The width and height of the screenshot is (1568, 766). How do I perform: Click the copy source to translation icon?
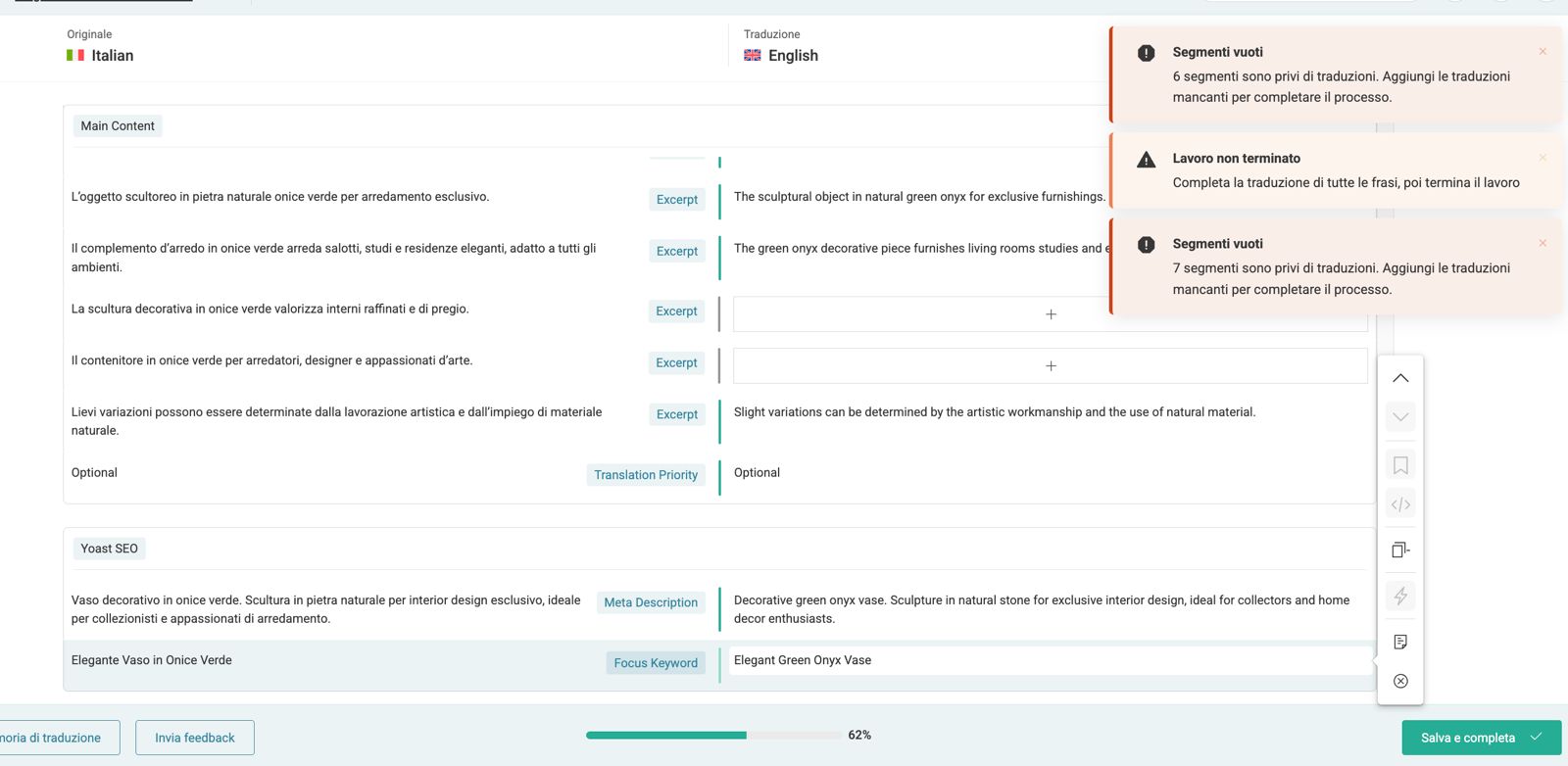click(x=1400, y=550)
